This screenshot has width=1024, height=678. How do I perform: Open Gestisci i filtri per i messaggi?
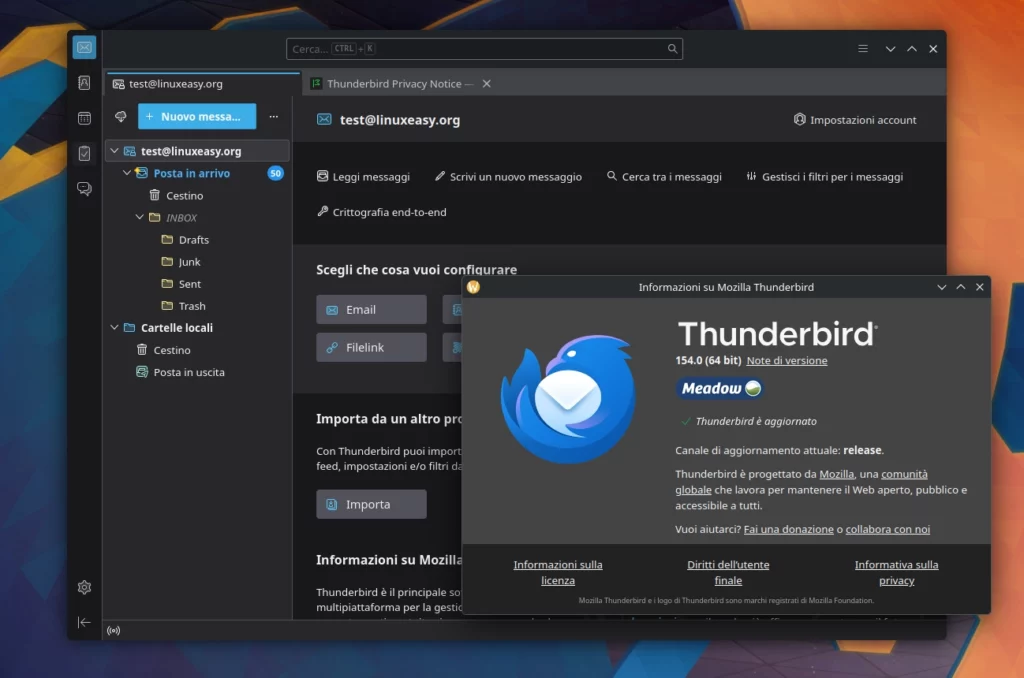point(825,176)
